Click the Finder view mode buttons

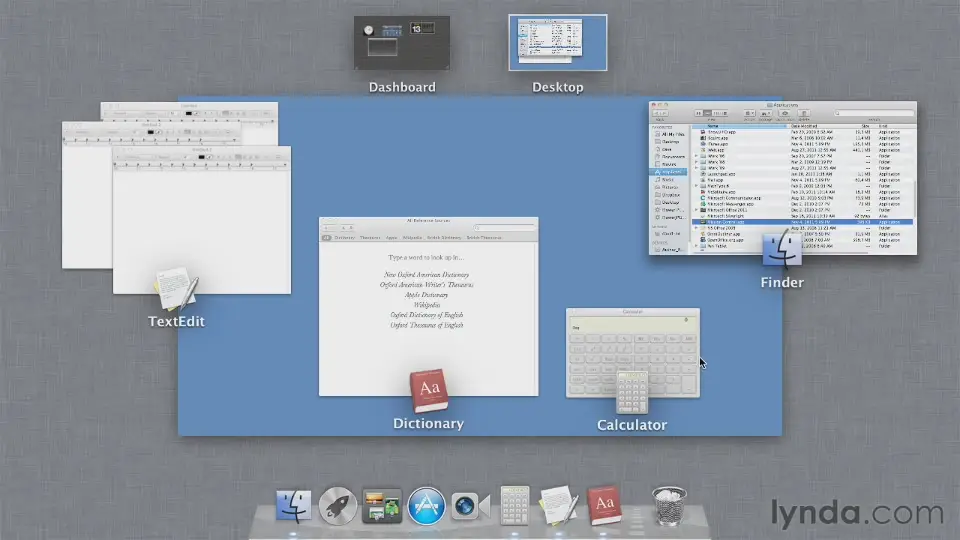[x=711, y=113]
